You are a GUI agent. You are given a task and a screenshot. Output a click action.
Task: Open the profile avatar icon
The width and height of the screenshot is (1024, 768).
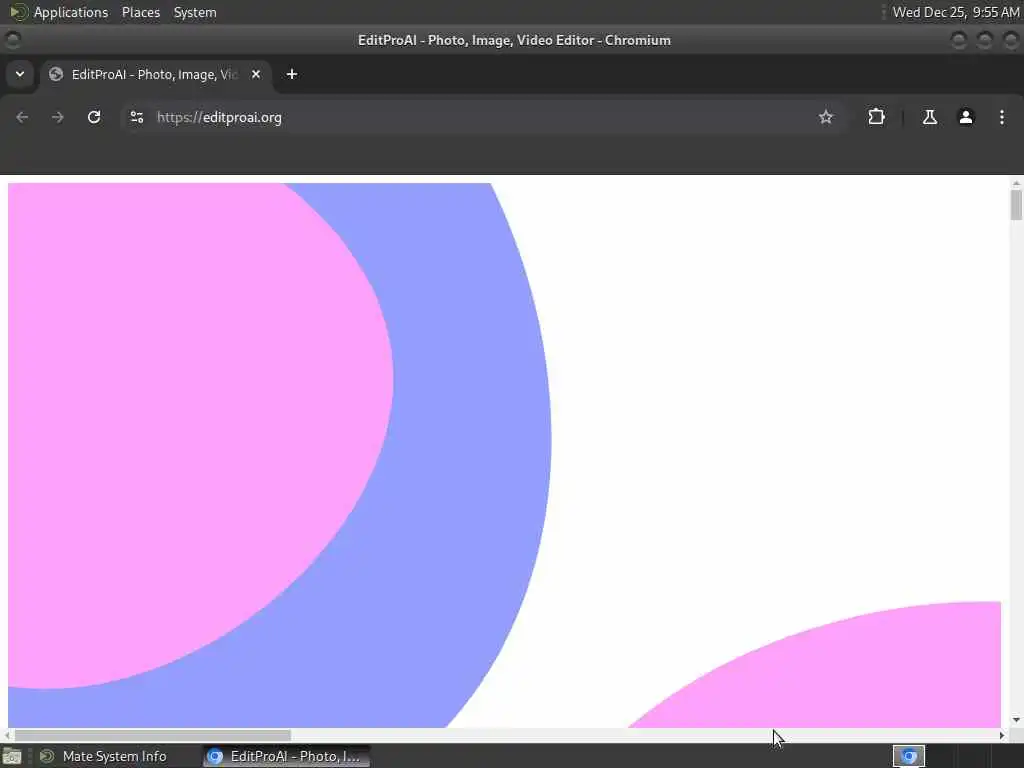[966, 118]
